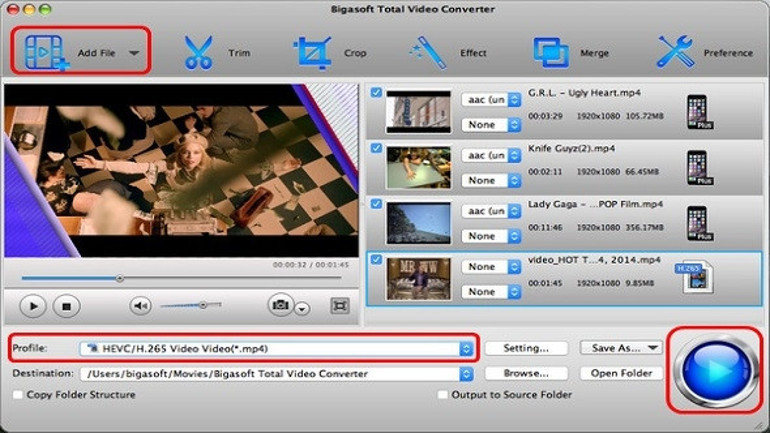
Task: Click the Merge icon
Action: click(551, 53)
